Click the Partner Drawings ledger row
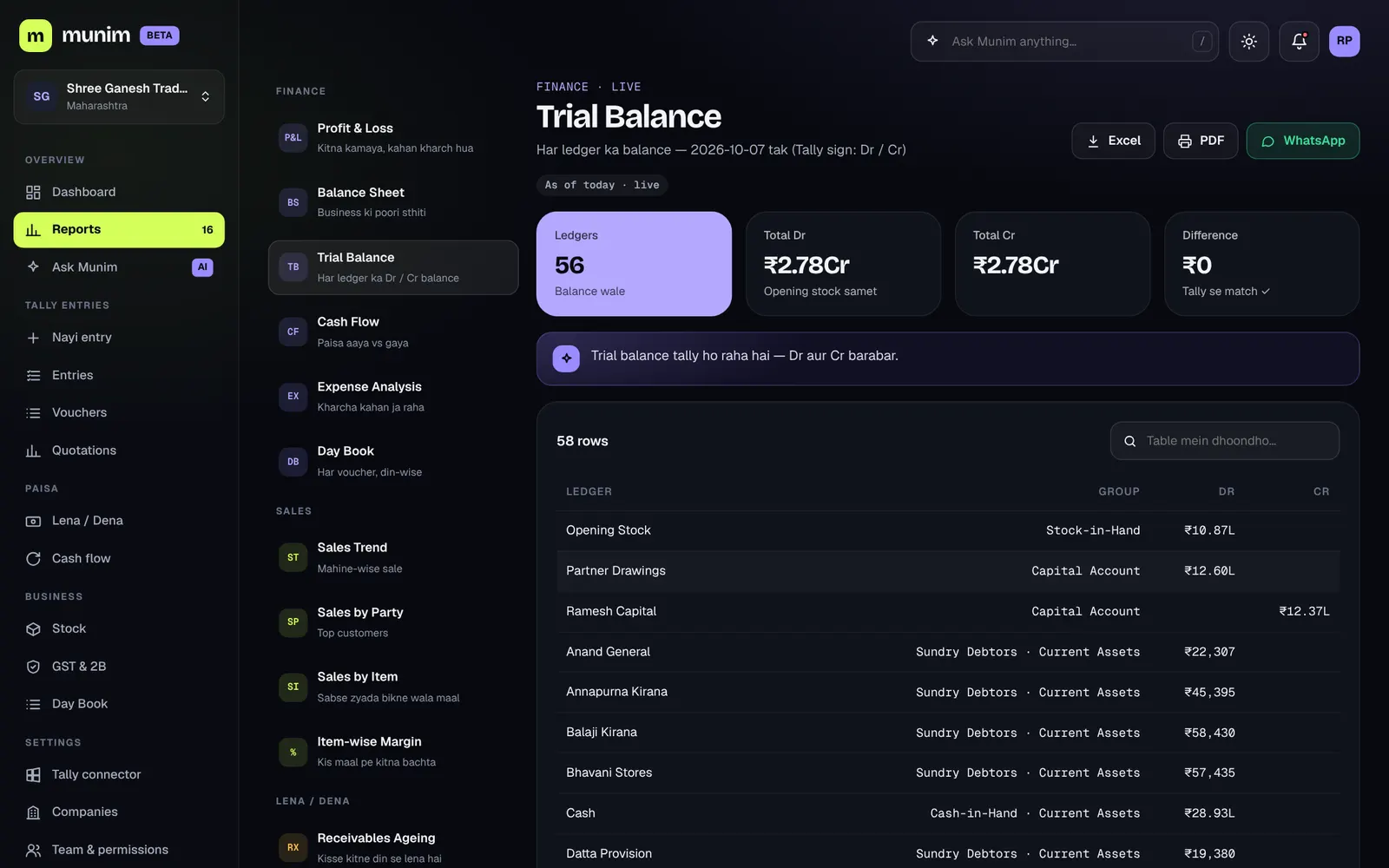The height and width of the screenshot is (868, 1389). (x=948, y=571)
